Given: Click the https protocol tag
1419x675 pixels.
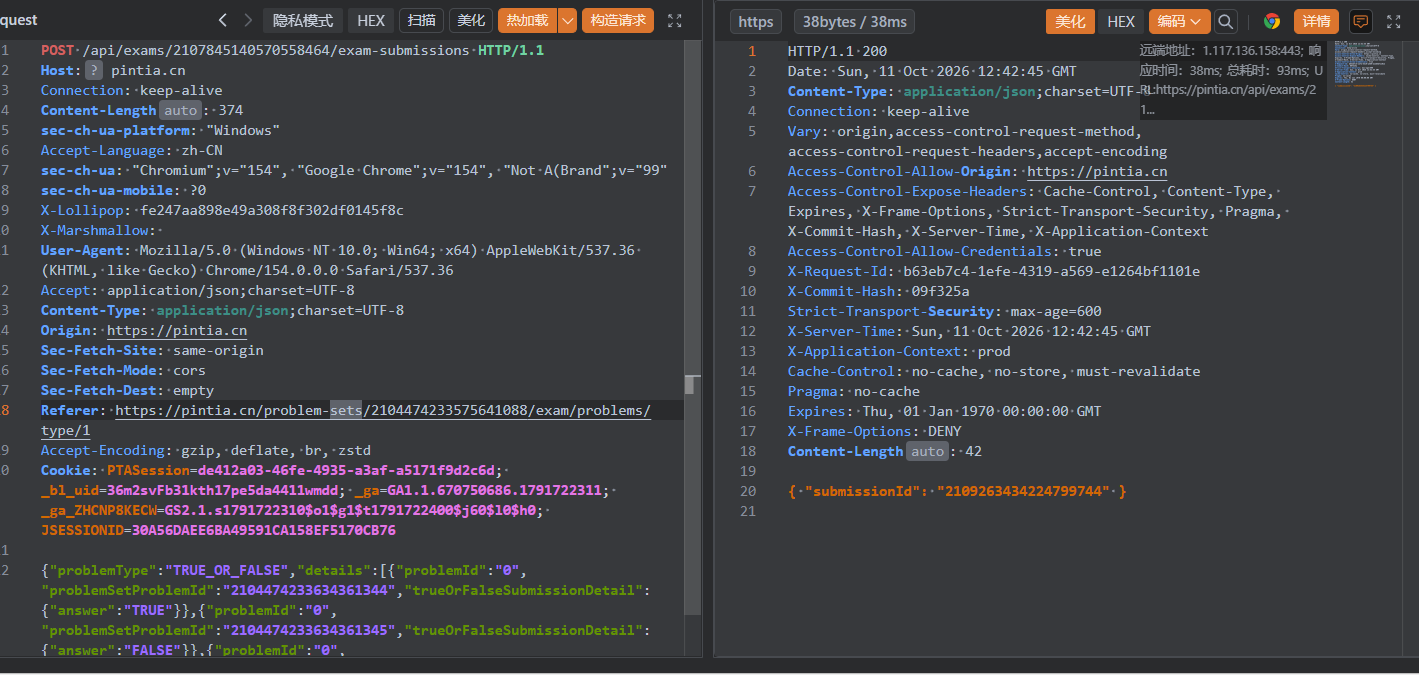Looking at the screenshot, I should tap(756, 21).
